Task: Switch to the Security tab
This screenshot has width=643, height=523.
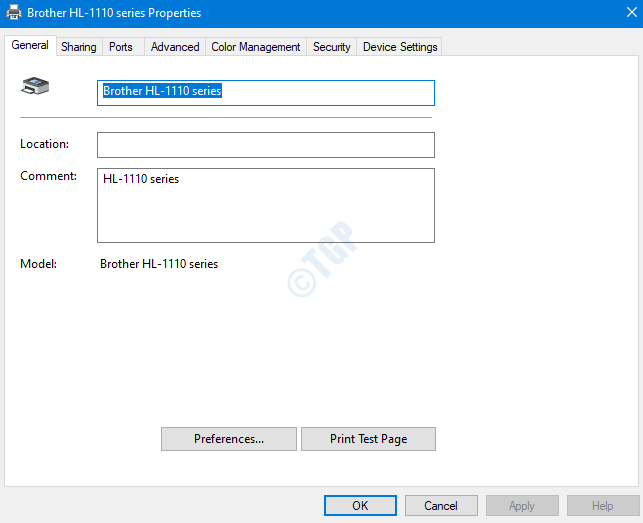Action: [332, 47]
